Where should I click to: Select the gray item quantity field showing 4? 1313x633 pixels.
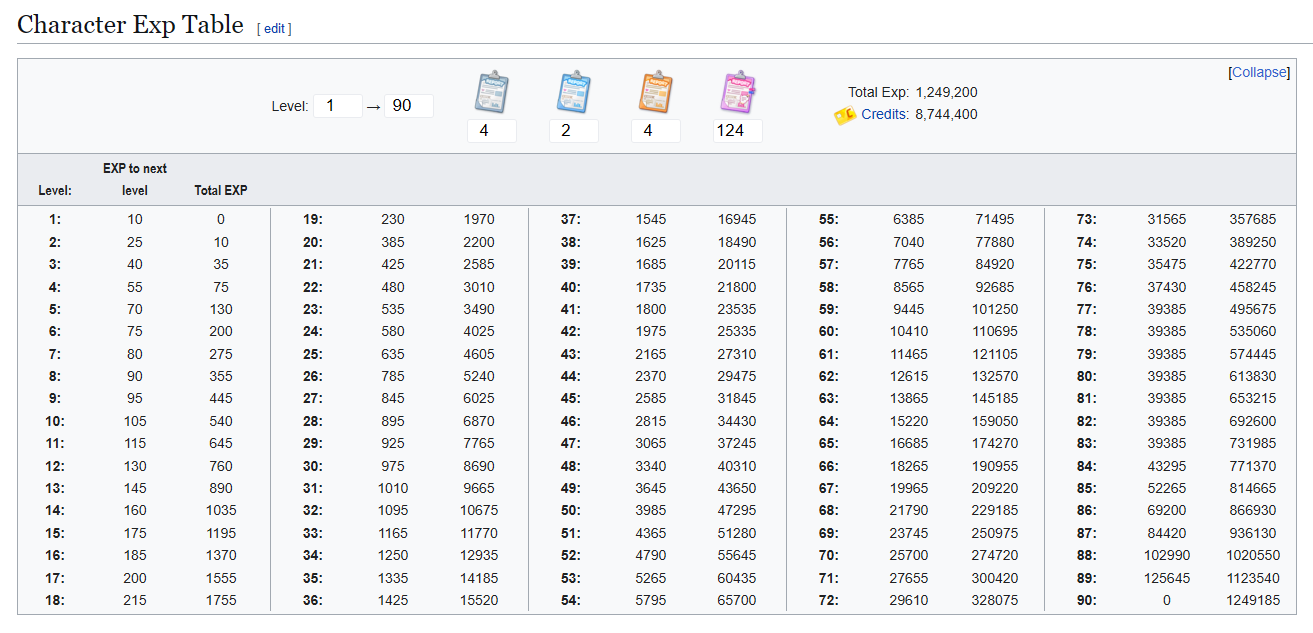coord(491,130)
